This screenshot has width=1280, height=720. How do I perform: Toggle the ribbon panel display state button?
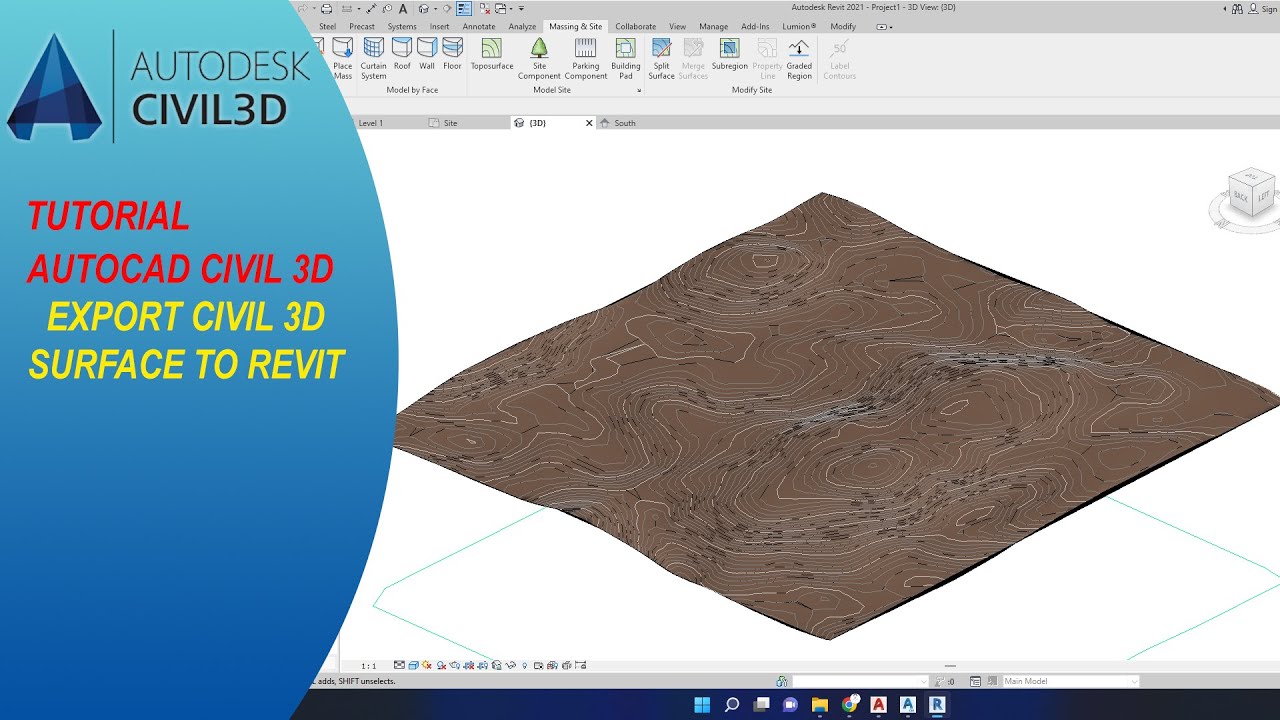[x=883, y=27]
